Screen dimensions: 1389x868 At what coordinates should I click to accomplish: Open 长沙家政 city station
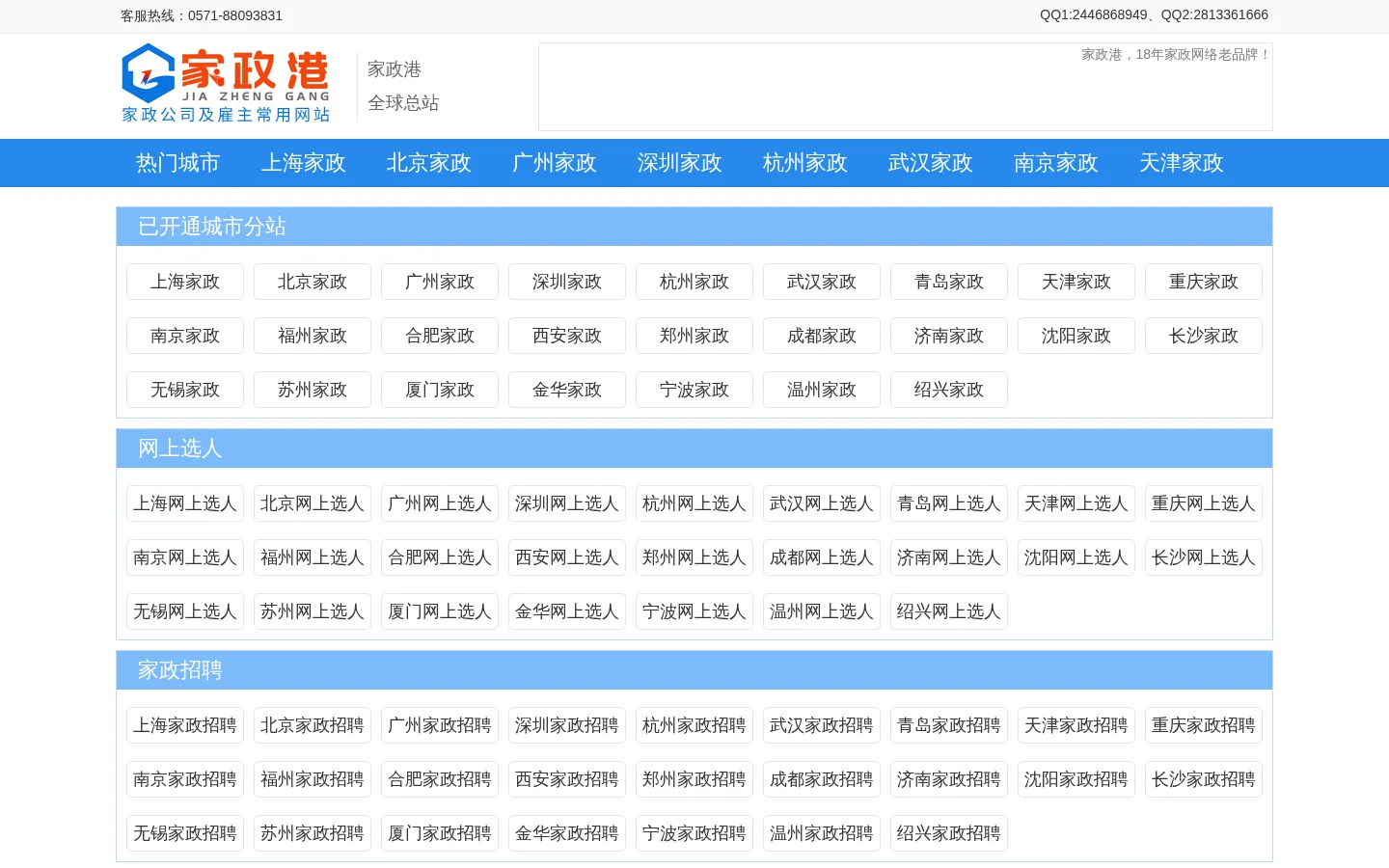point(1204,336)
